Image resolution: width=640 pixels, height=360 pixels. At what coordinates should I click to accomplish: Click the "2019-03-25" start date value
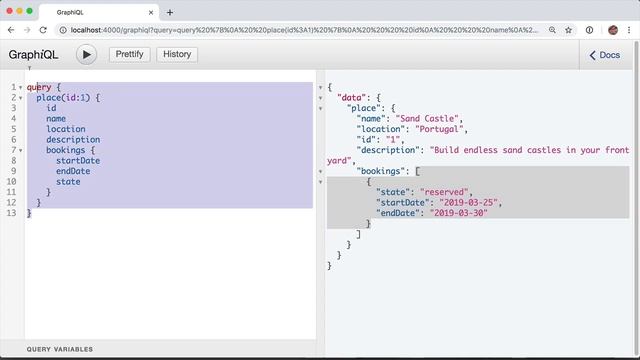point(469,202)
